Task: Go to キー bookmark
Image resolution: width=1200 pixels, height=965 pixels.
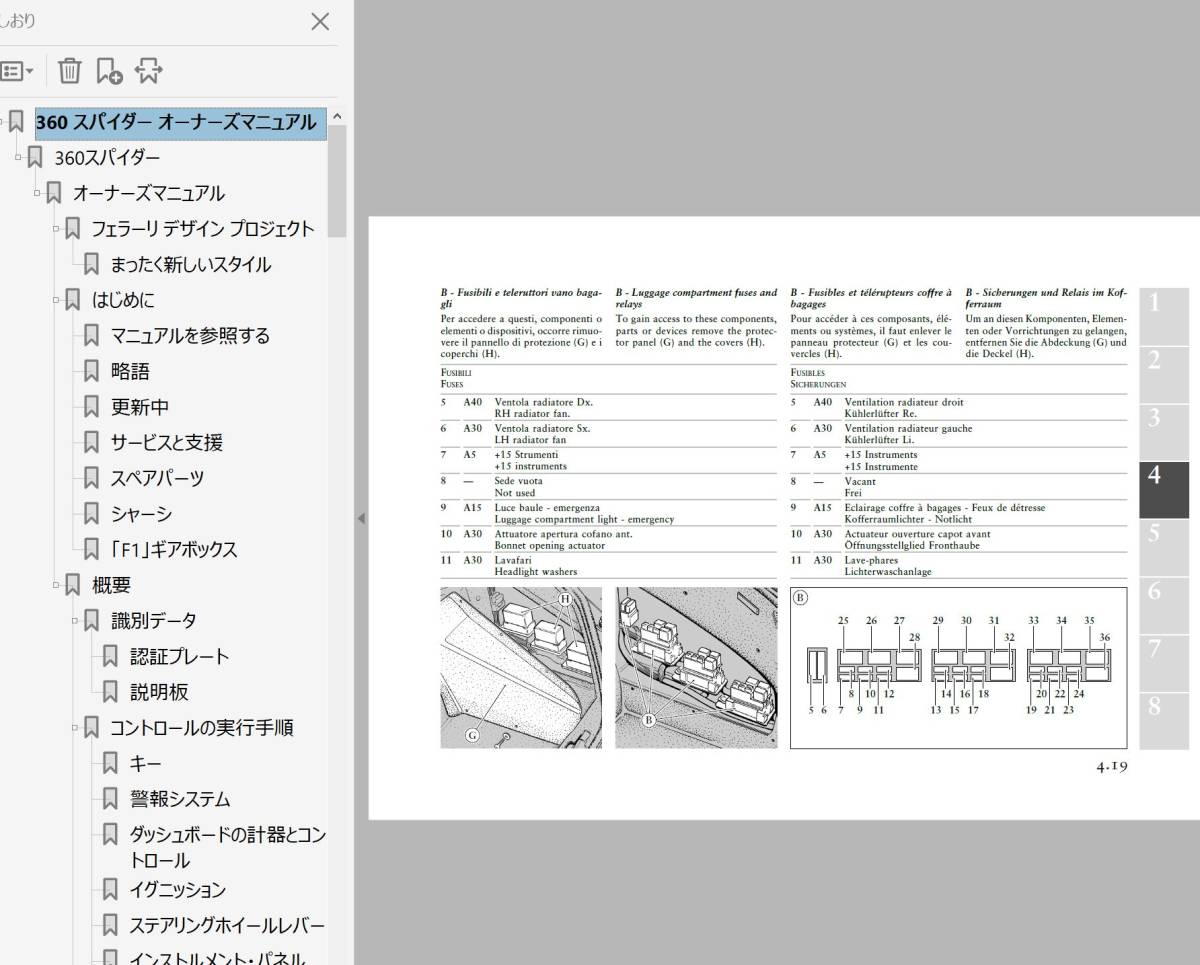Action: pyautogui.click(x=145, y=764)
